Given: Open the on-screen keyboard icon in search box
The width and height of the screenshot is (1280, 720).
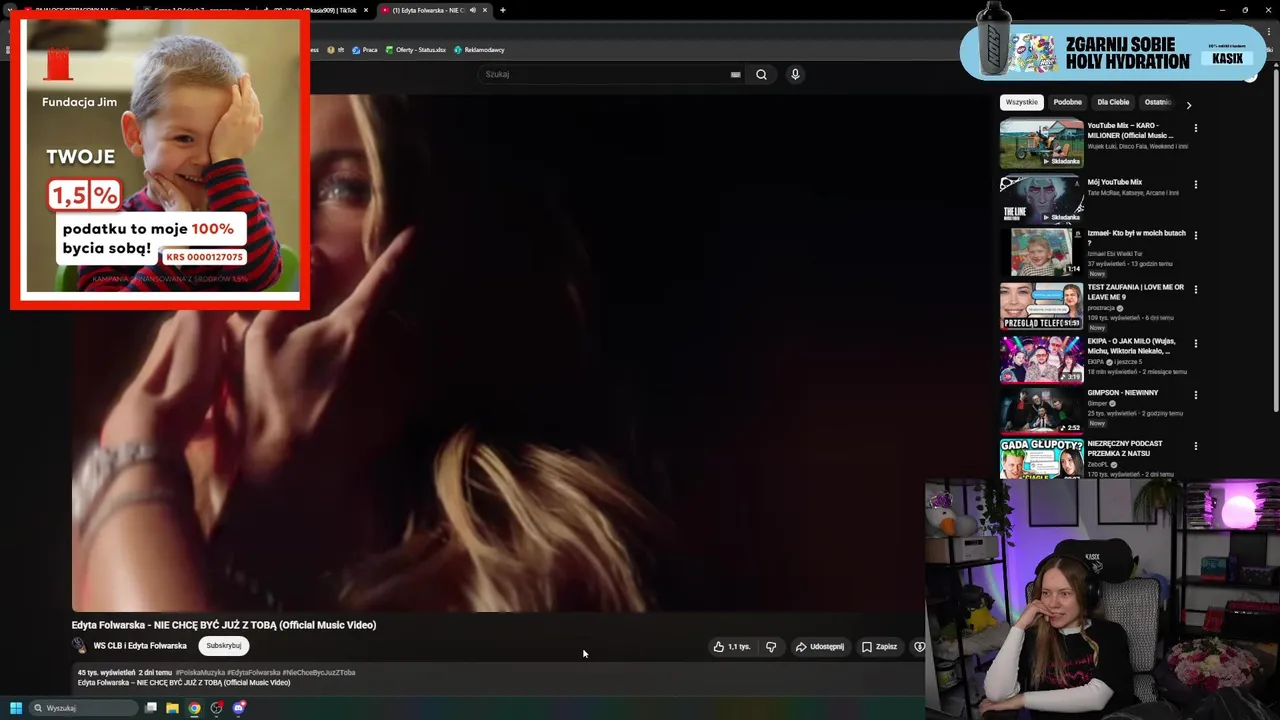Looking at the screenshot, I should 735,74.
